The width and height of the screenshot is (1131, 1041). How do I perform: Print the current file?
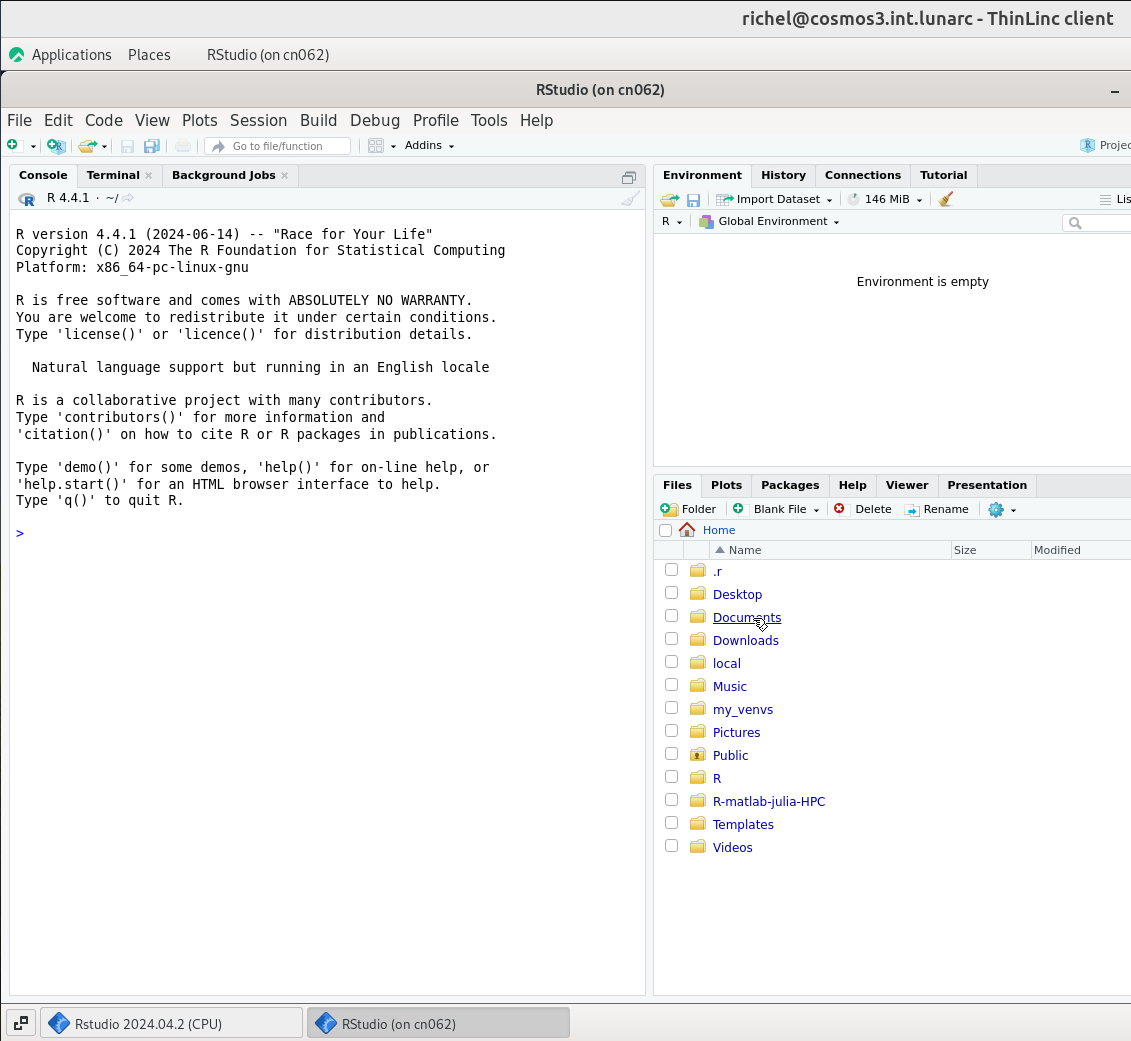tap(183, 145)
